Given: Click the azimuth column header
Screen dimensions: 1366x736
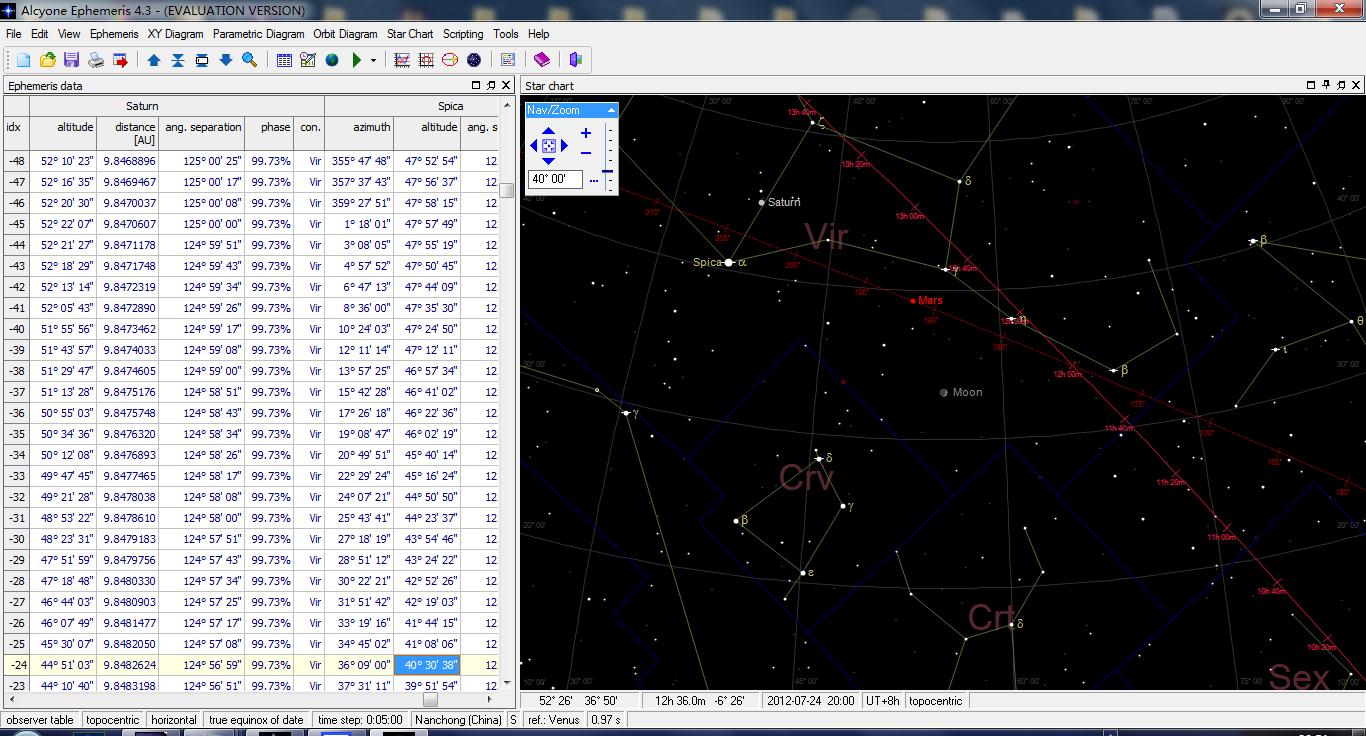Looking at the screenshot, I should click(359, 133).
